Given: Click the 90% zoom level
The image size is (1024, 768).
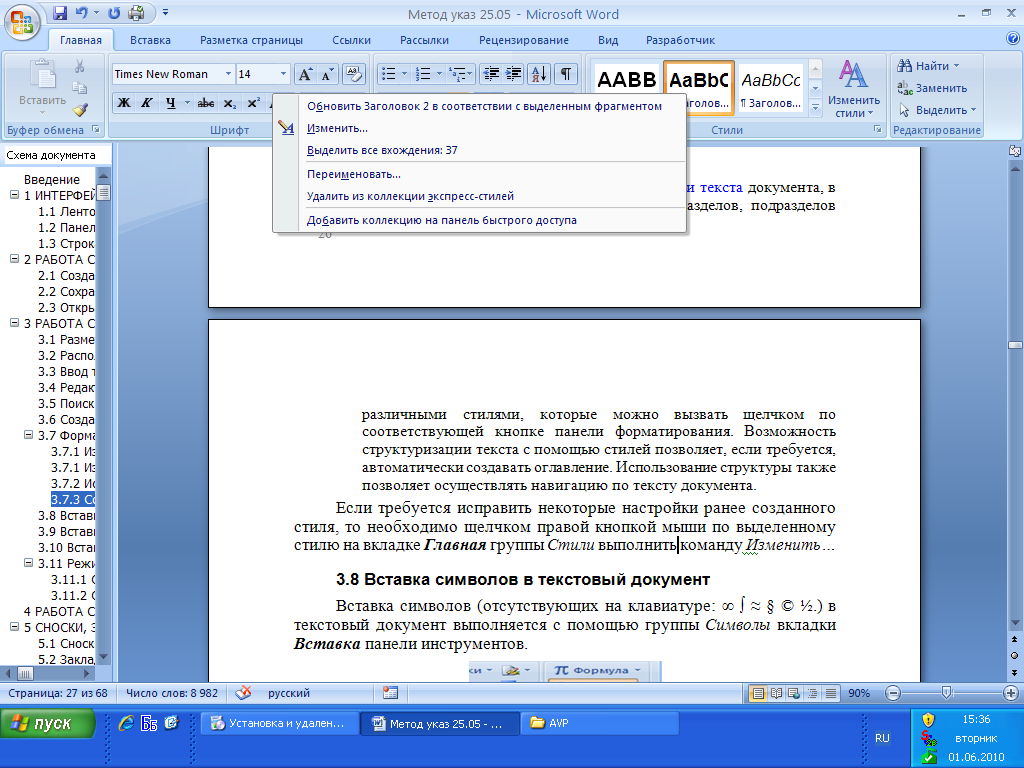Looking at the screenshot, I should point(859,694).
